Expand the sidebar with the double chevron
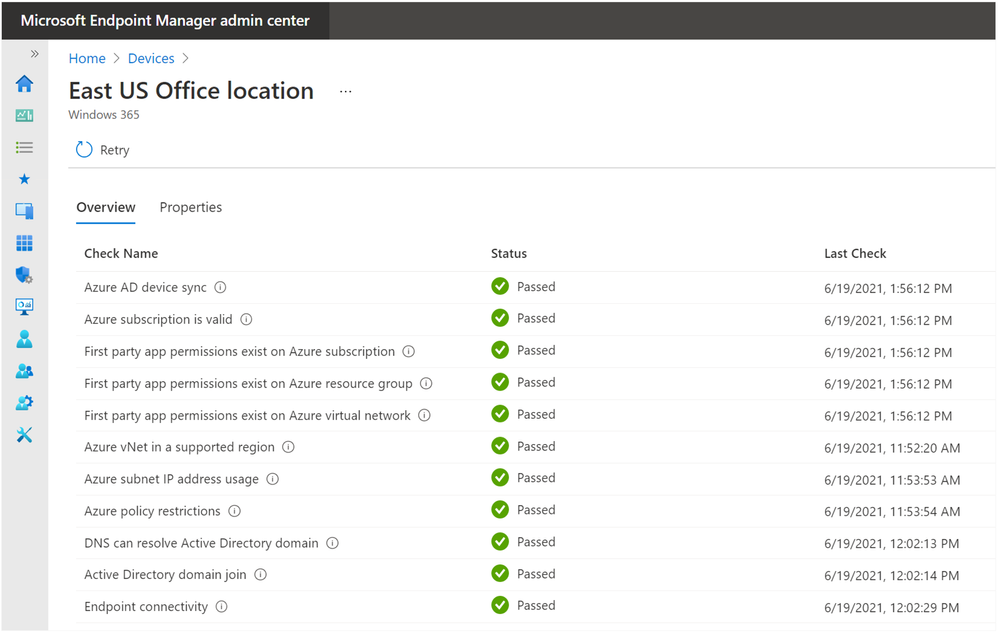 [x=34, y=54]
